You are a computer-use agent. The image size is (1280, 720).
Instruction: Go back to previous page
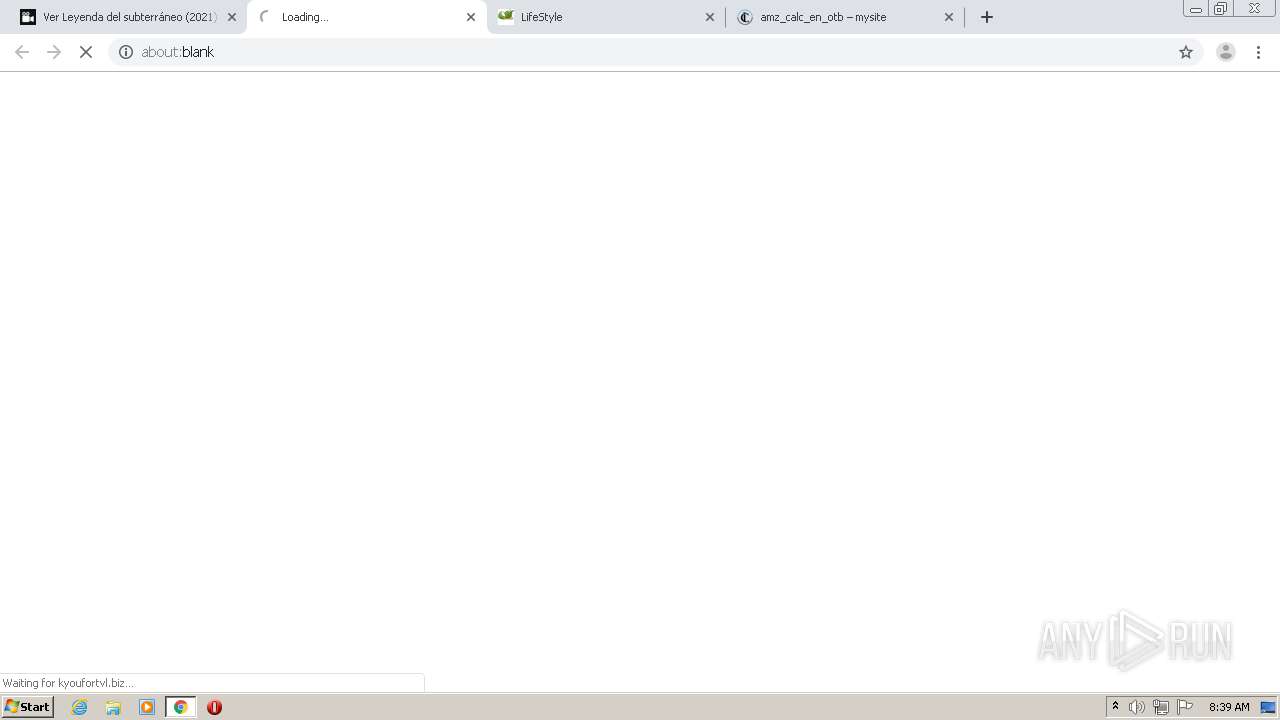[22, 52]
